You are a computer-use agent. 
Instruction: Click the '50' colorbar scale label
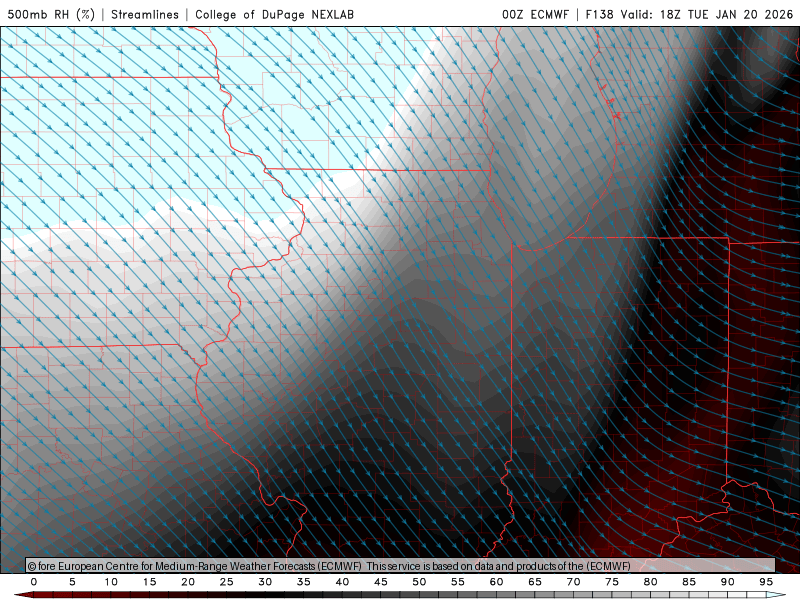click(x=419, y=582)
